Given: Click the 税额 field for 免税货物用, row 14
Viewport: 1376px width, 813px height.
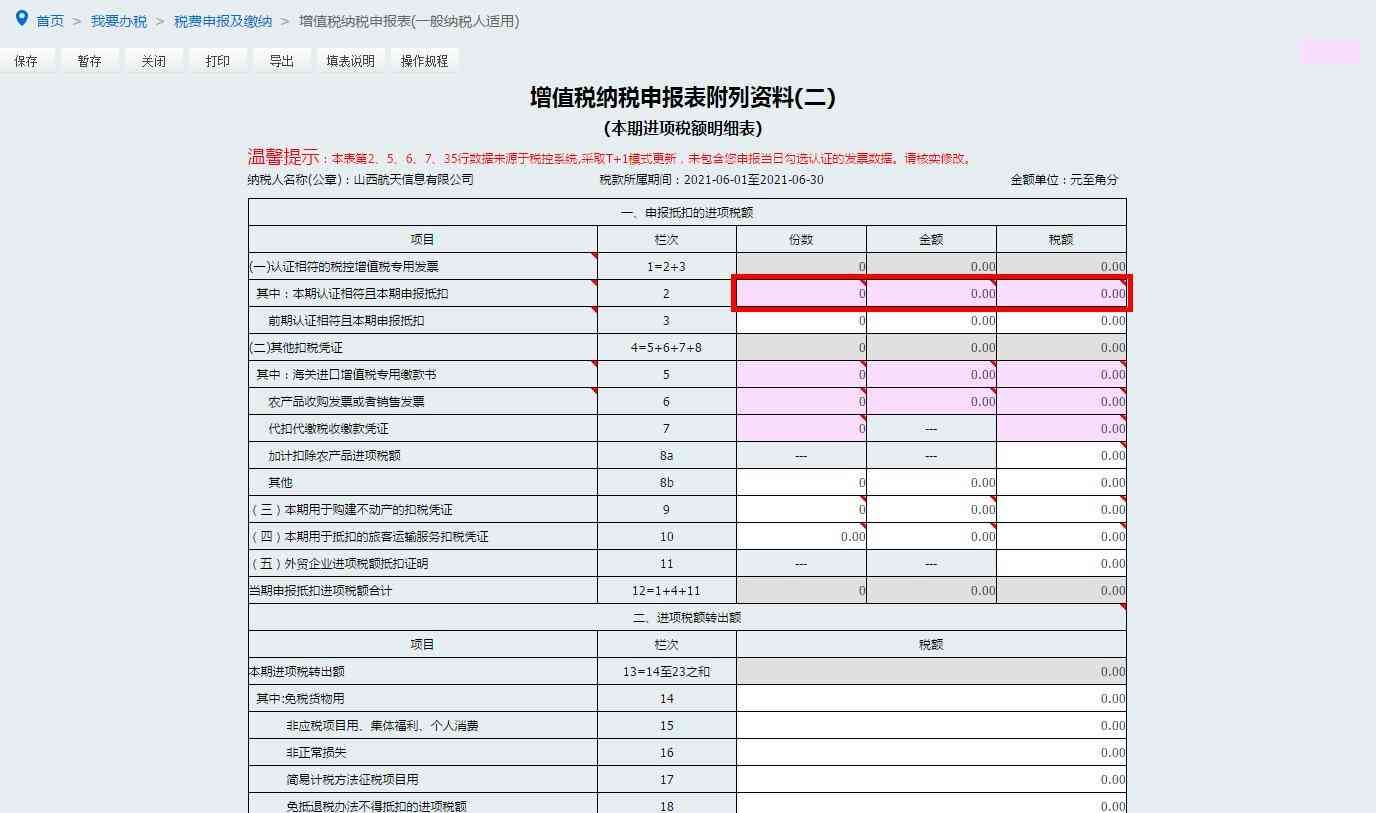Looking at the screenshot, I should click(x=931, y=699).
